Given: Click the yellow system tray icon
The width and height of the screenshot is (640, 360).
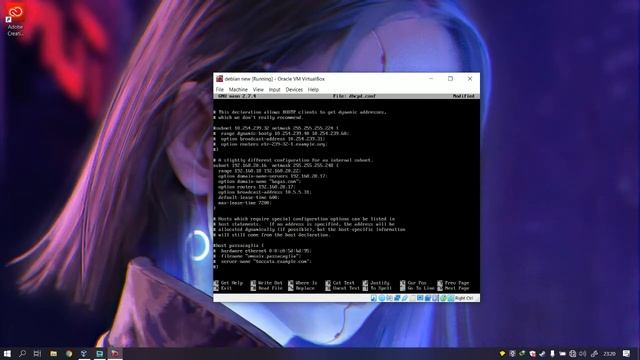Looking at the screenshot, I should point(502,353).
